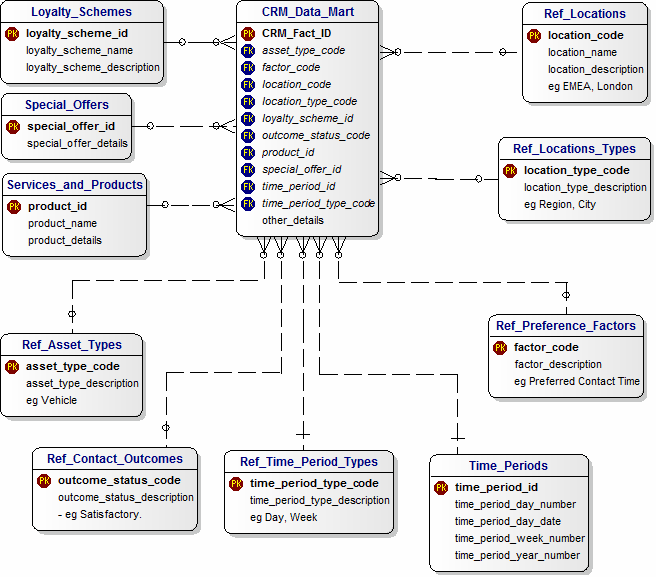
Task: Click the PK icon in Services_and_Products table
Action: tap(14, 206)
